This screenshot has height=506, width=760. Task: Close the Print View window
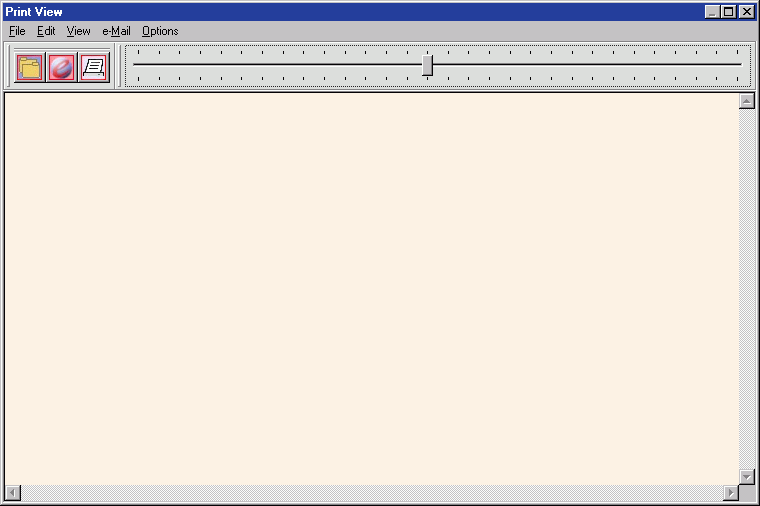(747, 12)
